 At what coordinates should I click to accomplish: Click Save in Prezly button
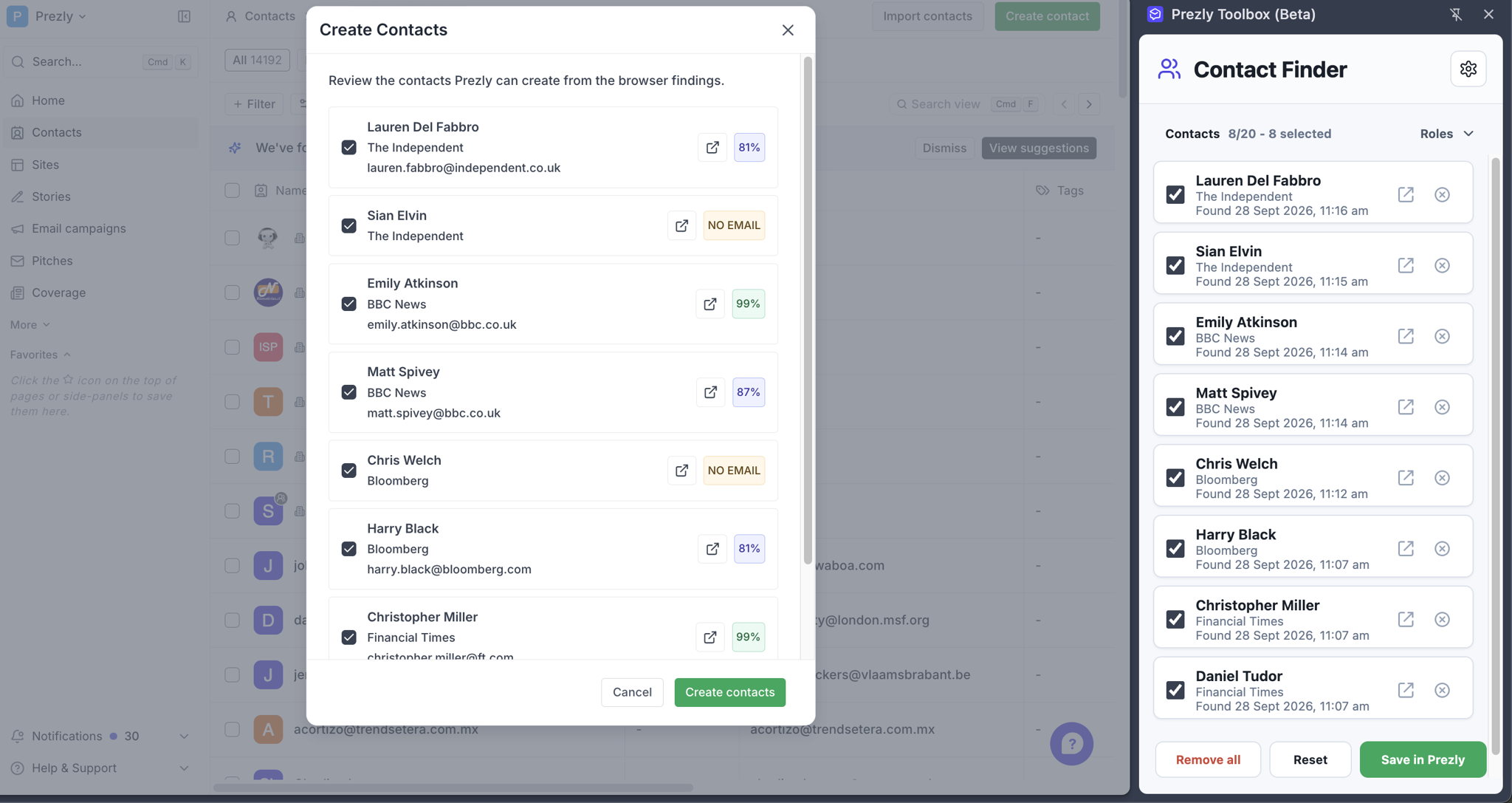click(x=1423, y=759)
